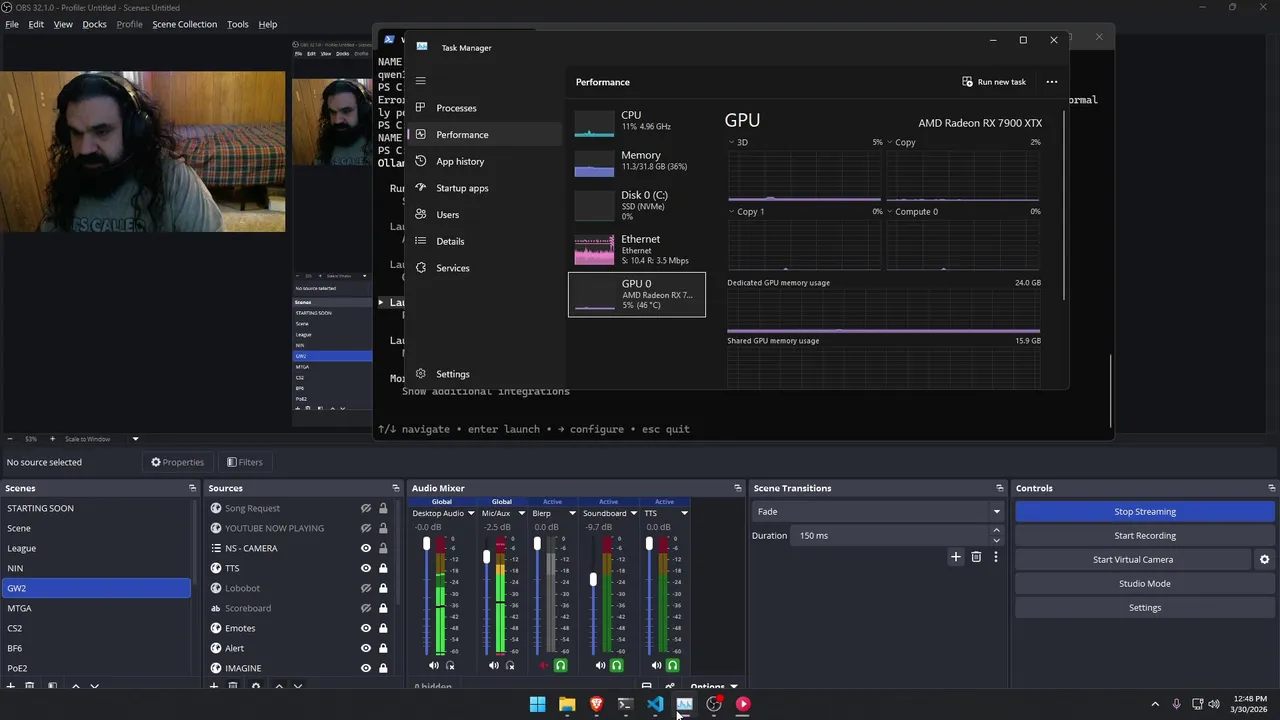Open Windows Start menu

[537, 704]
